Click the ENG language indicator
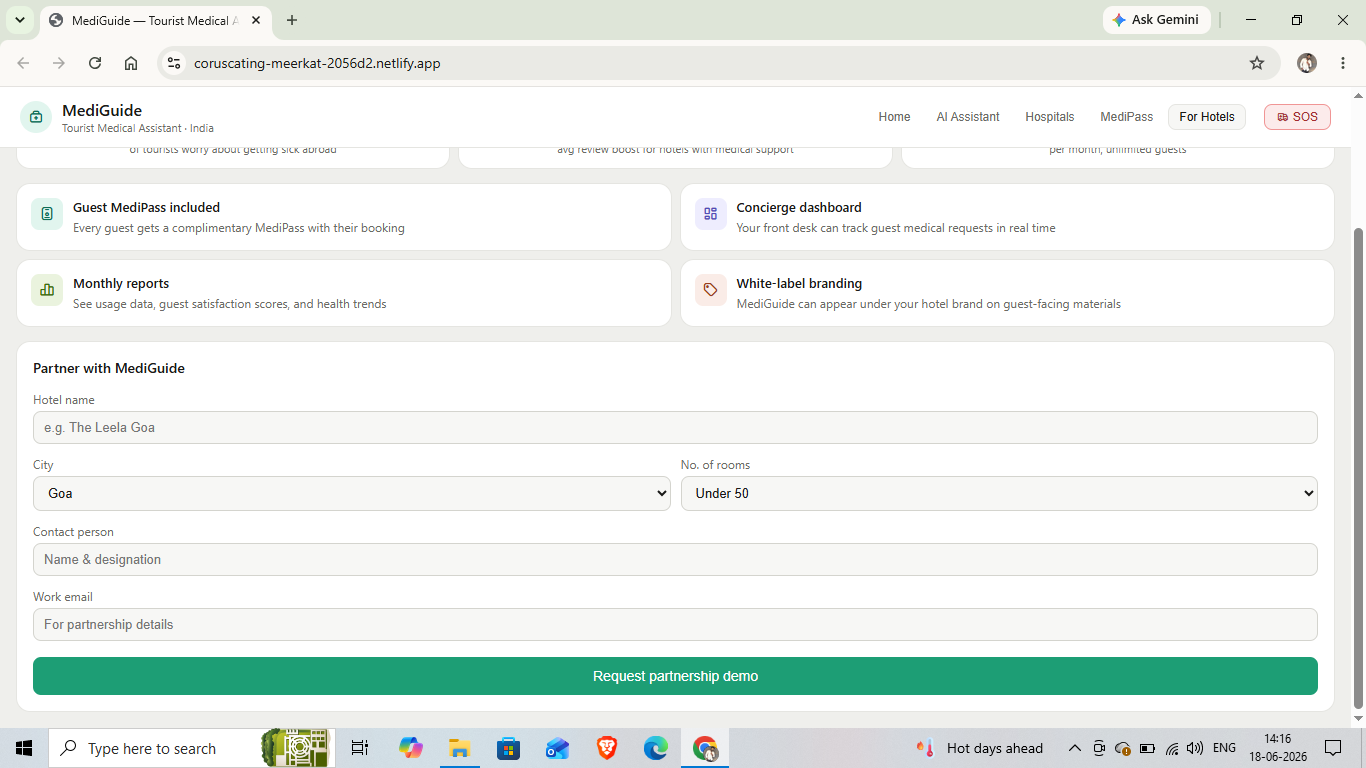Screen dimensions: 1366x768 tap(1224, 748)
